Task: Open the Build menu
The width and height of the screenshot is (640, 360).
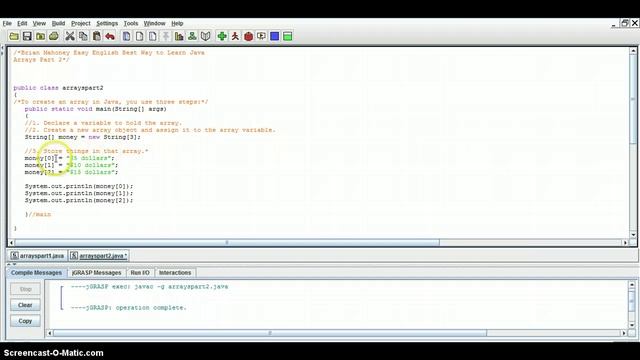Action: (58, 23)
